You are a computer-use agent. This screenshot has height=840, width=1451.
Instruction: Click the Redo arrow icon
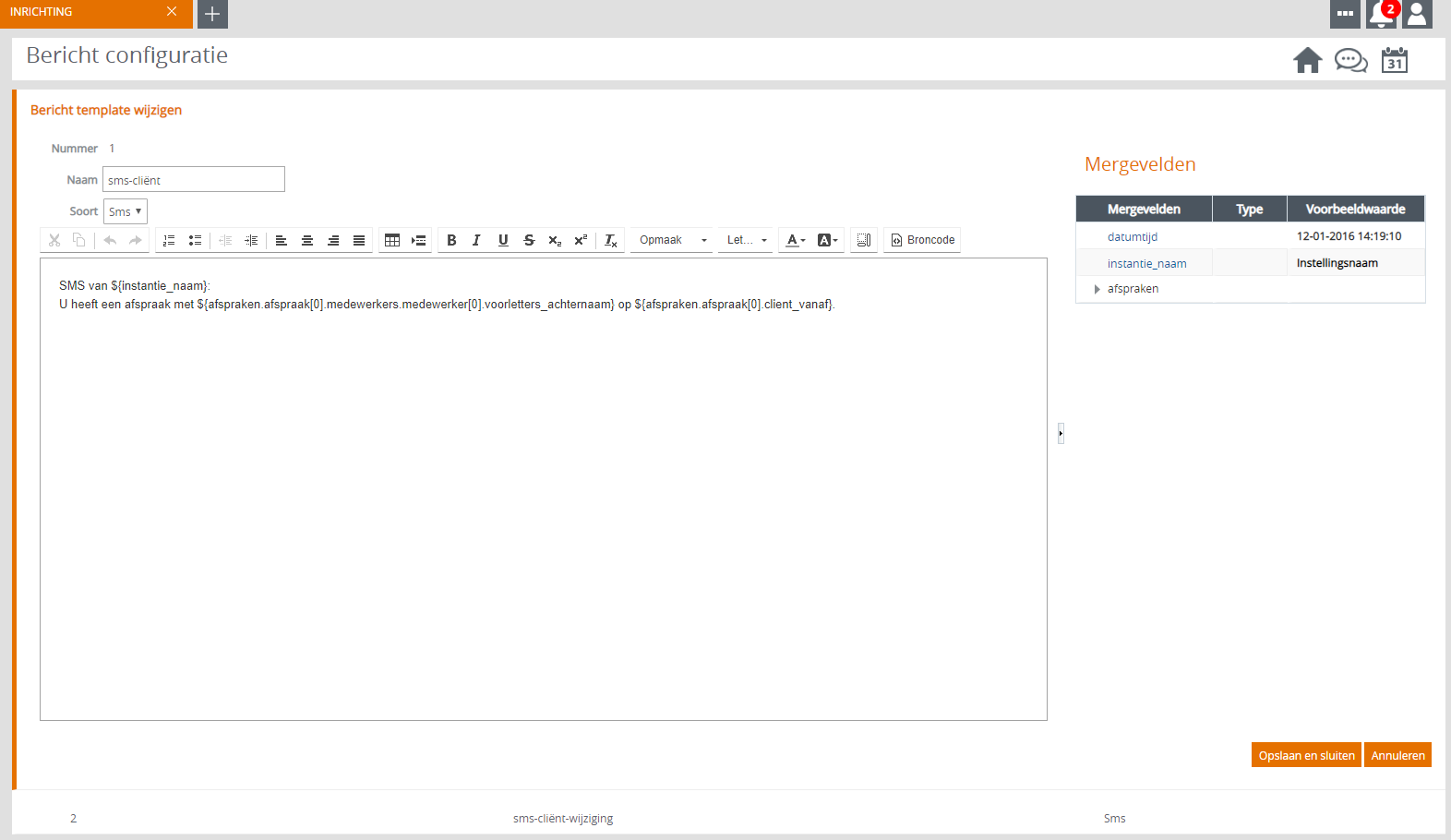click(136, 240)
